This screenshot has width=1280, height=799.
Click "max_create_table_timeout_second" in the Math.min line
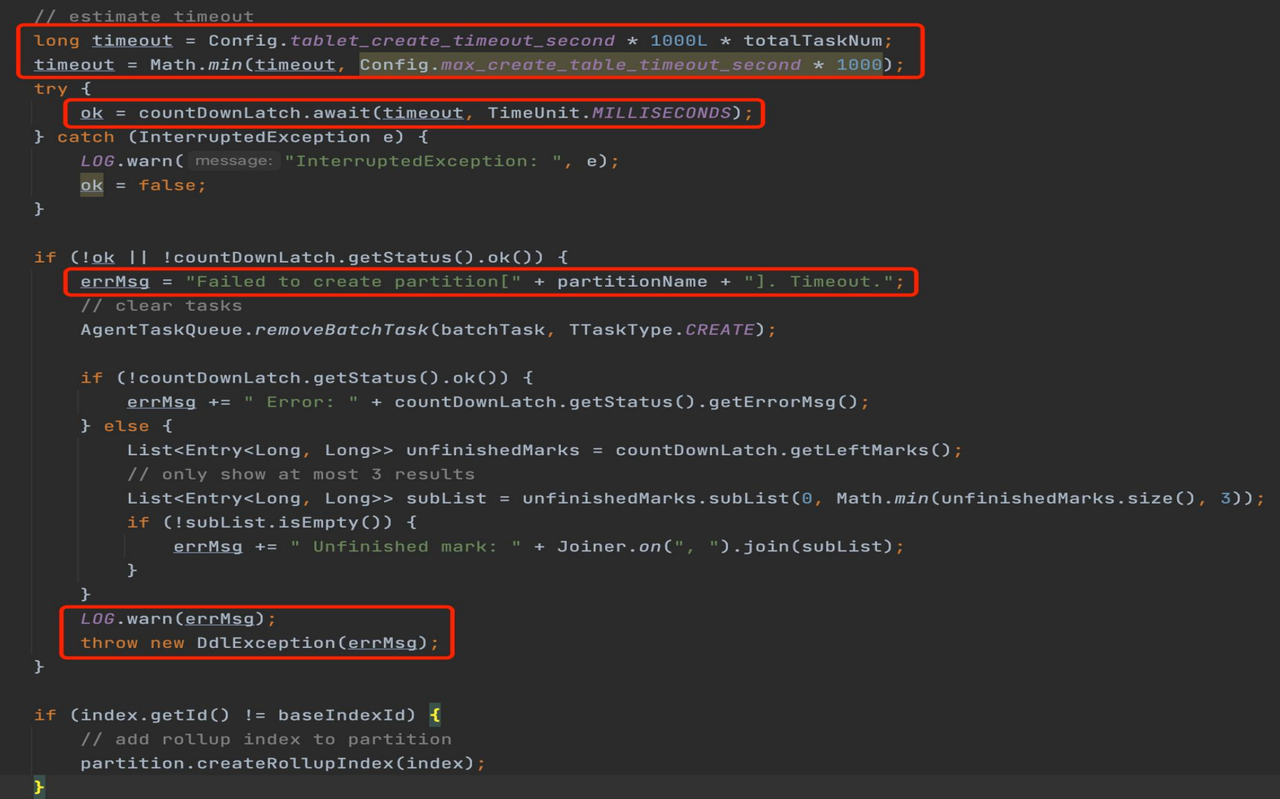click(620, 65)
